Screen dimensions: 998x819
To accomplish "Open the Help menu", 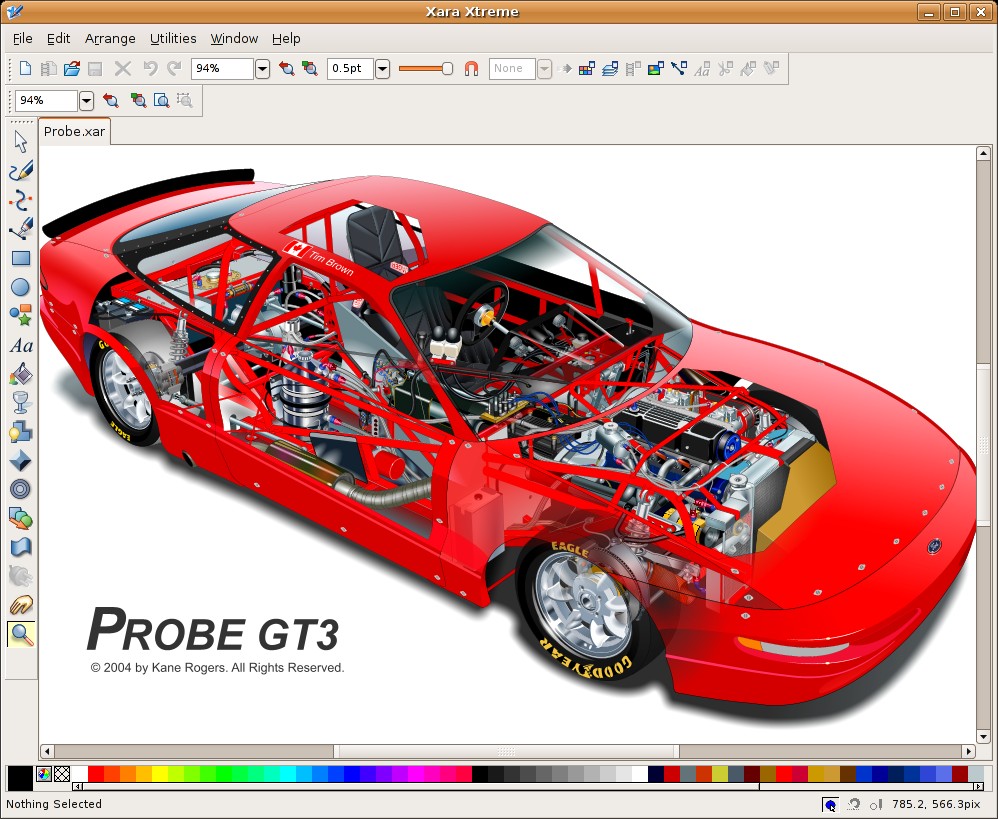I will tap(286, 38).
